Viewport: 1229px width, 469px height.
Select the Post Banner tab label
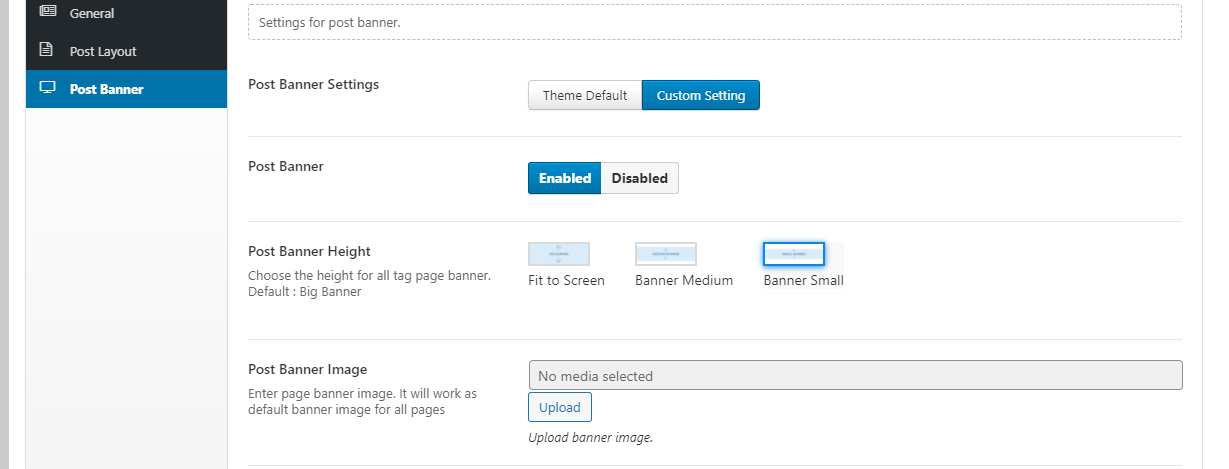pos(106,89)
